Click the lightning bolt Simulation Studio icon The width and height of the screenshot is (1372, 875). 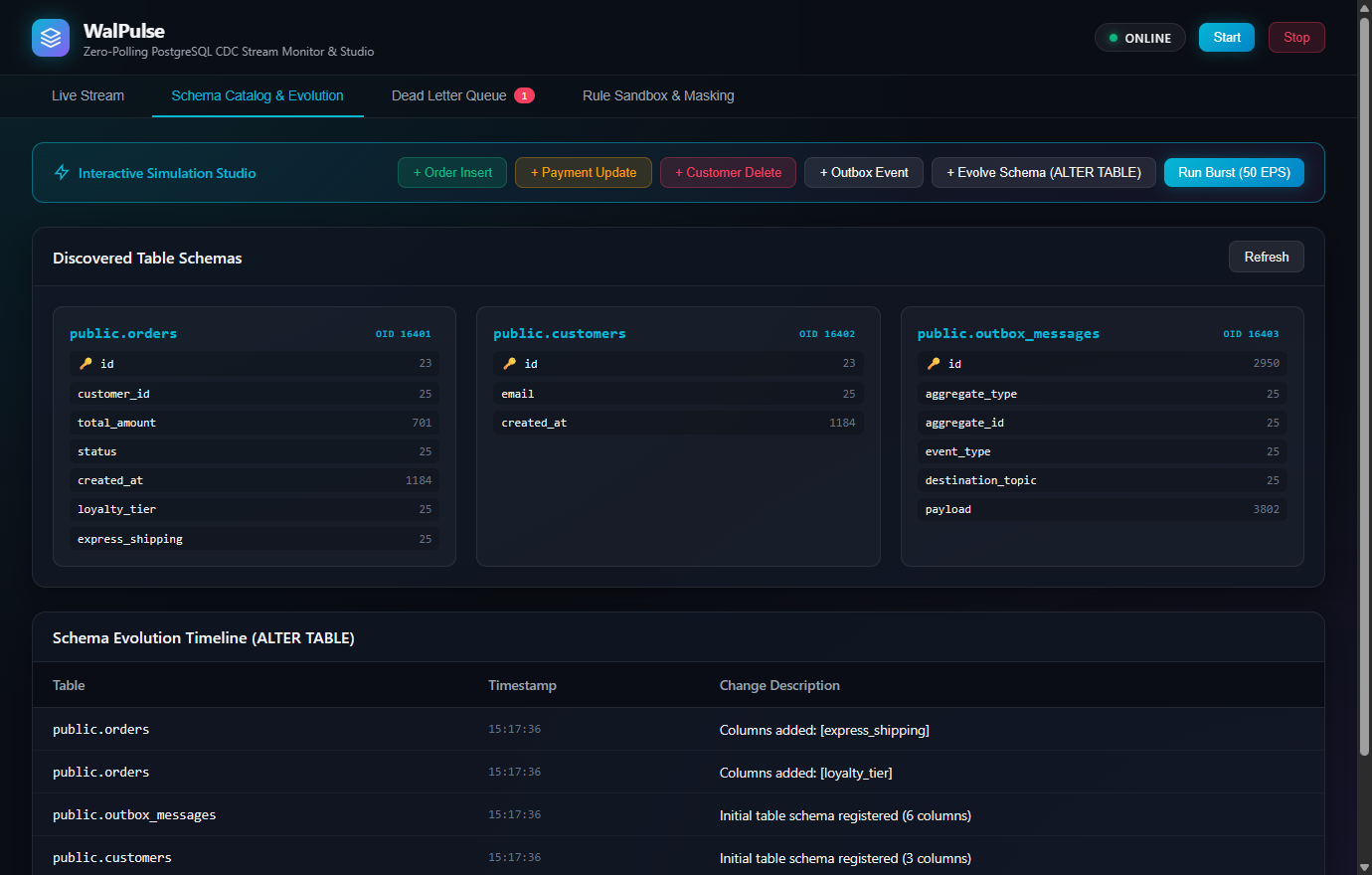[62, 172]
